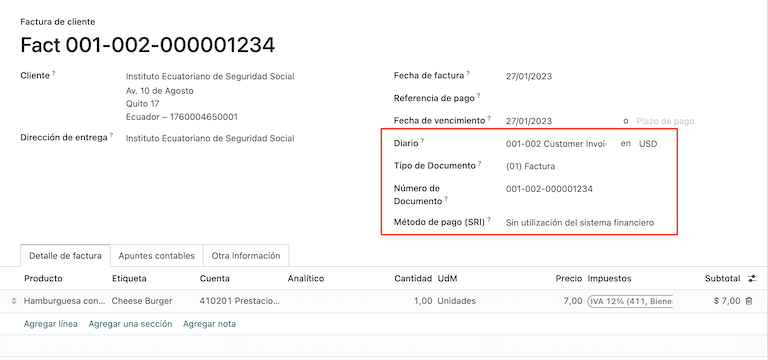
Task: Open column settings icon beside Subtotal
Action: (x=752, y=279)
